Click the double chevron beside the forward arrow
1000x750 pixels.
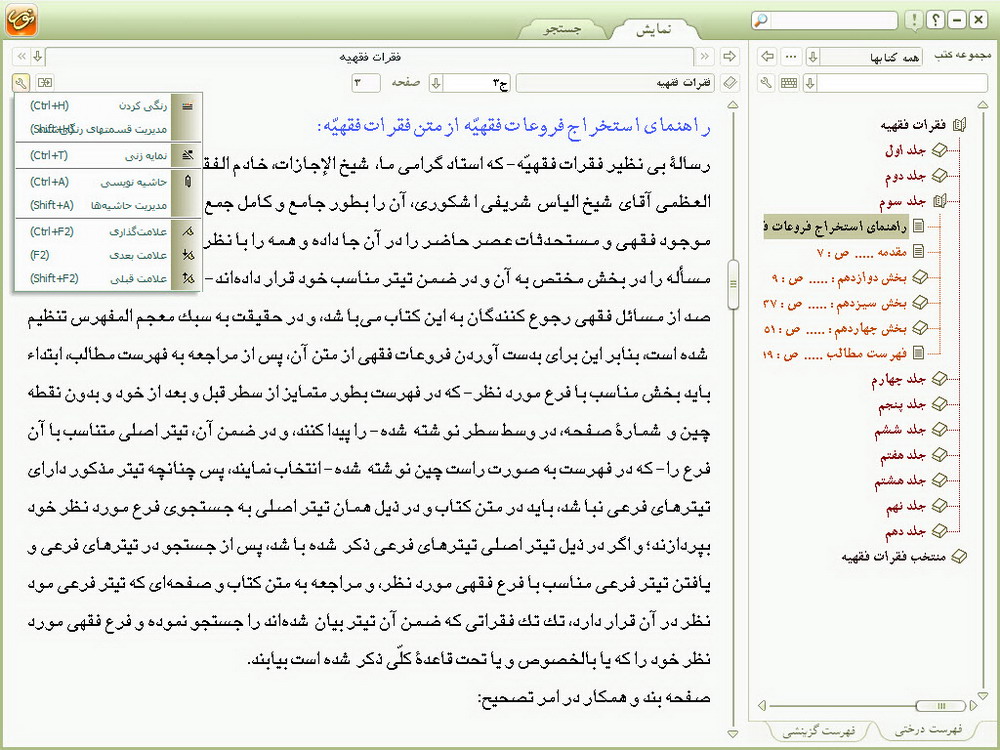click(x=705, y=56)
